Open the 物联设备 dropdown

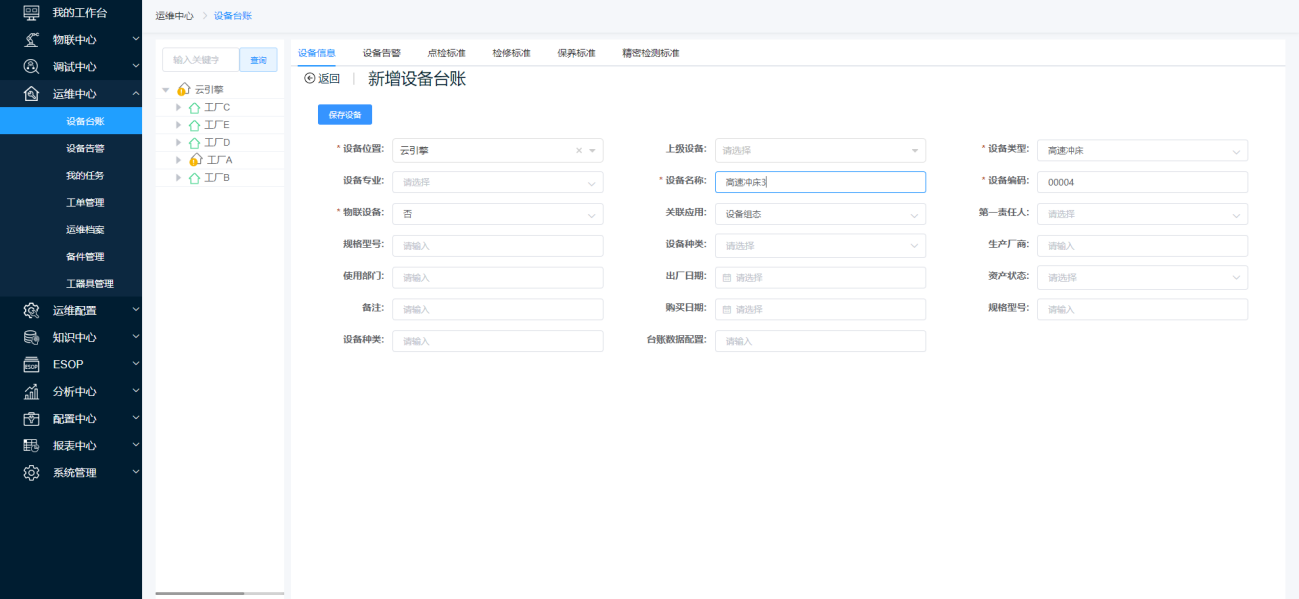[497, 214]
